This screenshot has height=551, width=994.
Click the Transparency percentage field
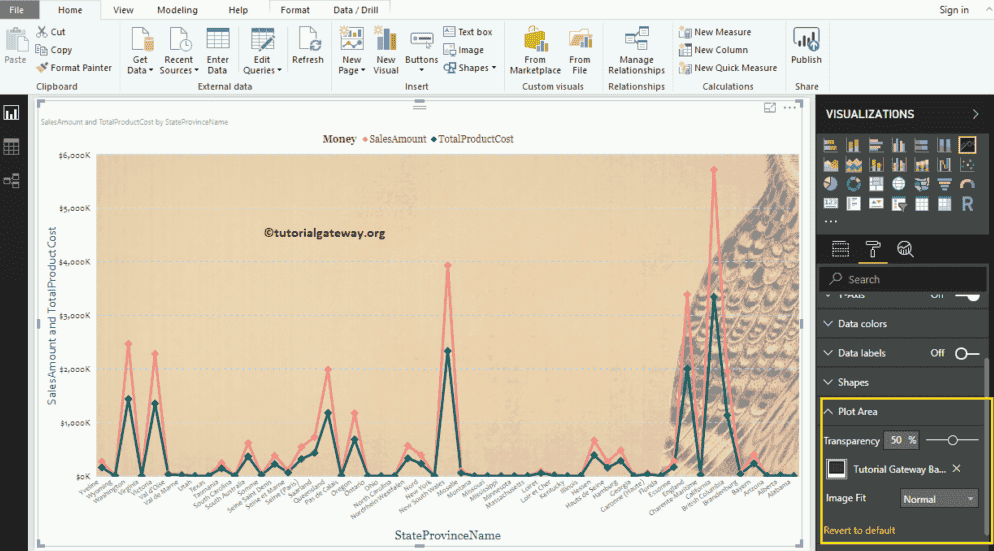tap(901, 440)
